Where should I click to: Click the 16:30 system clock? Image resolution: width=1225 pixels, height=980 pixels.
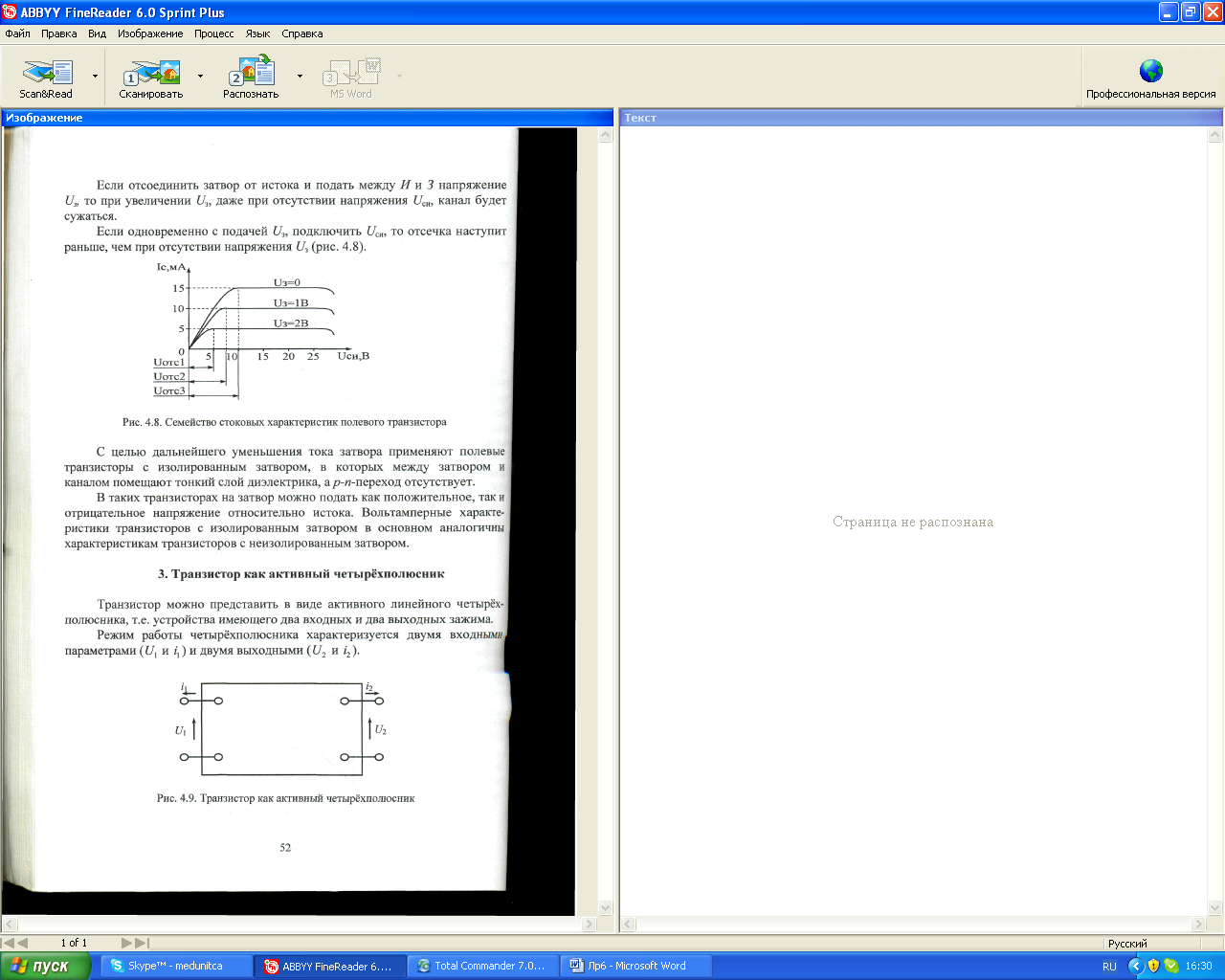coord(1198,966)
